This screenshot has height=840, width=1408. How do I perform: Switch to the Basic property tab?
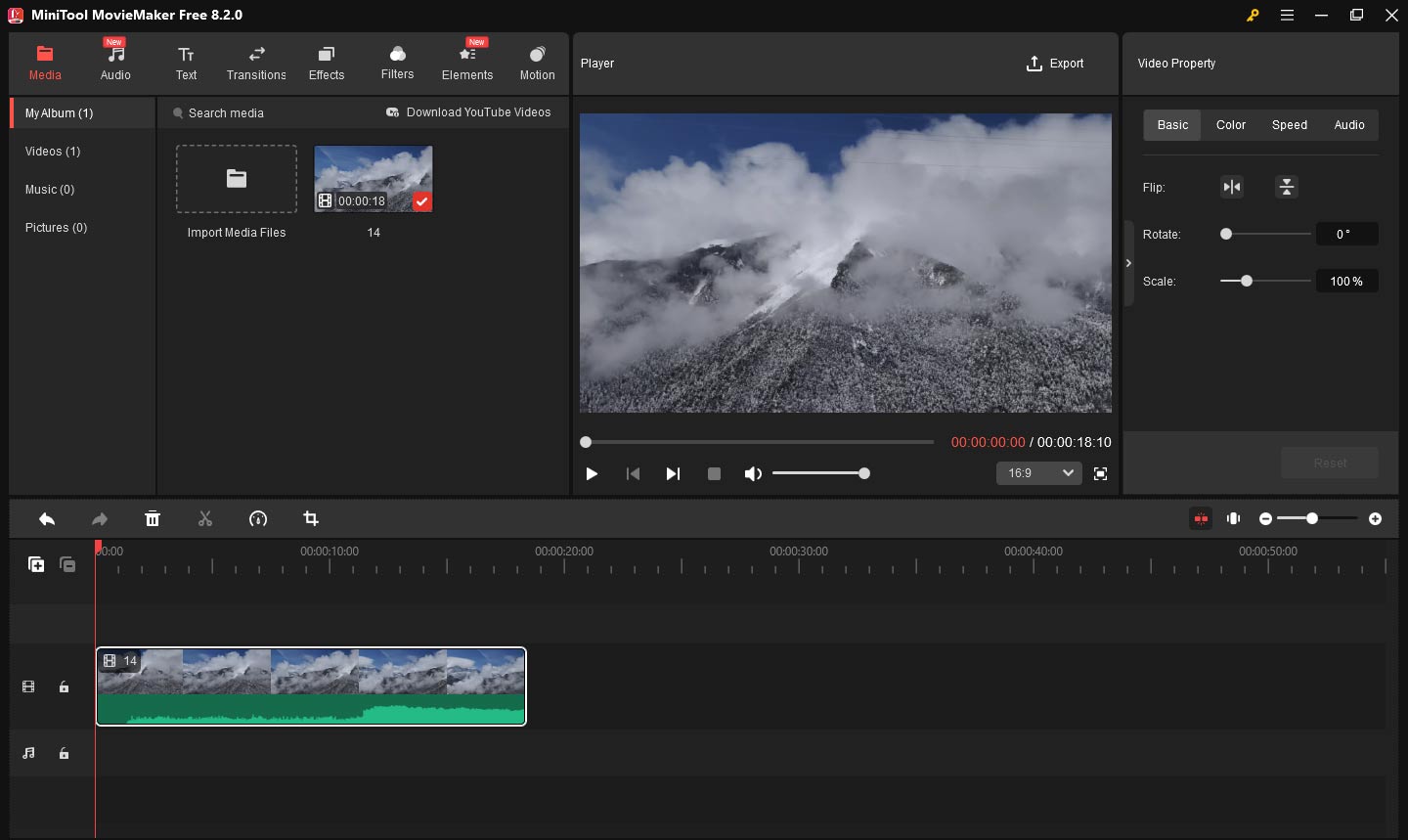pos(1172,125)
